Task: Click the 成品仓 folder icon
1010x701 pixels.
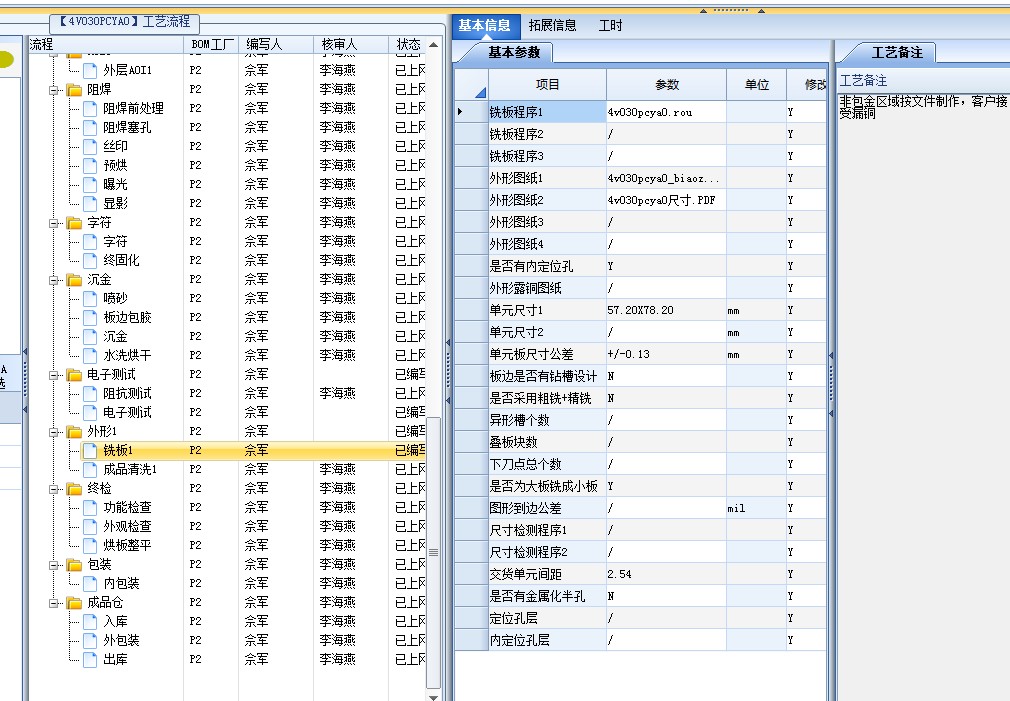Action: point(74,603)
